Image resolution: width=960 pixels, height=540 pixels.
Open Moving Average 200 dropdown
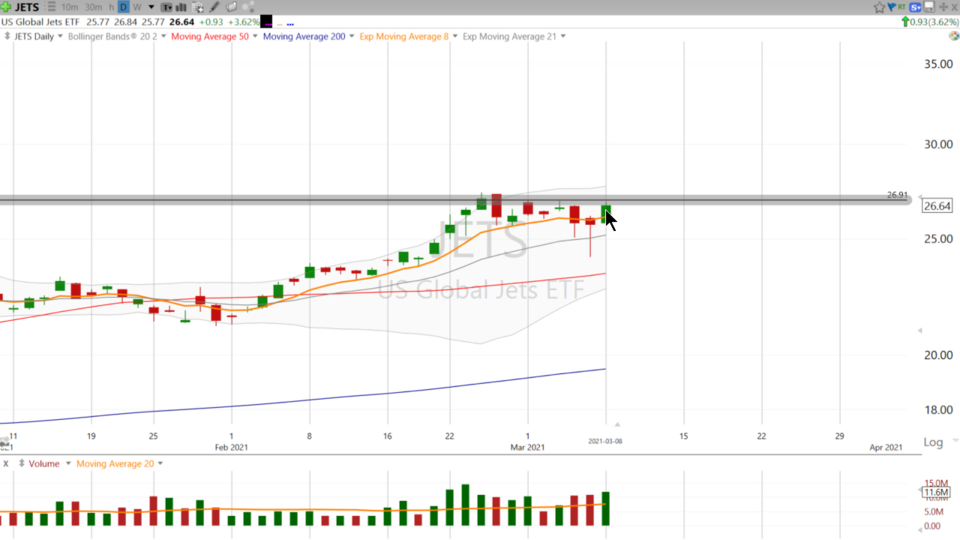pyautogui.click(x=351, y=37)
